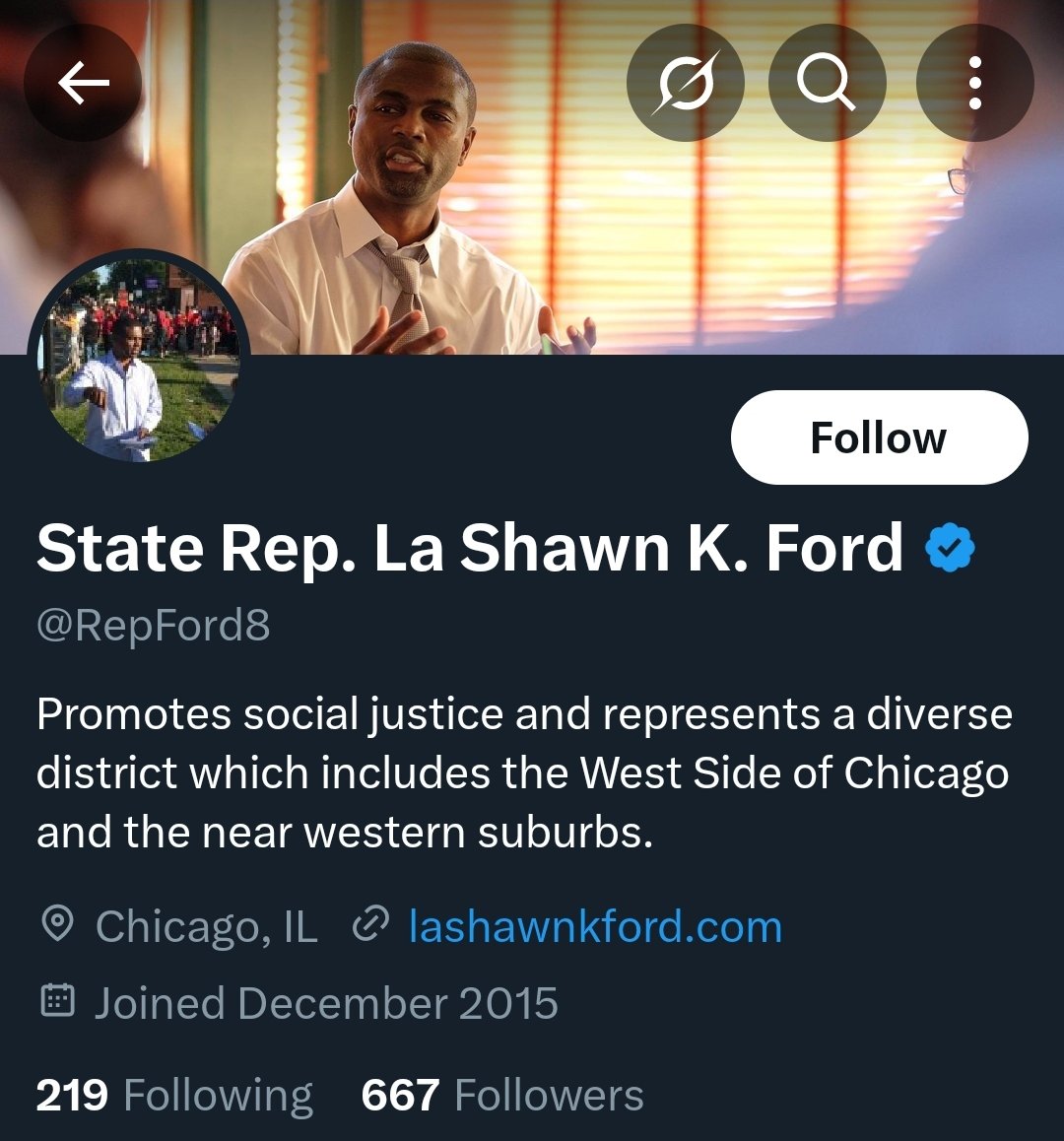The height and width of the screenshot is (1141, 1064).
Task: Open the round profile picture
Action: 139,359
